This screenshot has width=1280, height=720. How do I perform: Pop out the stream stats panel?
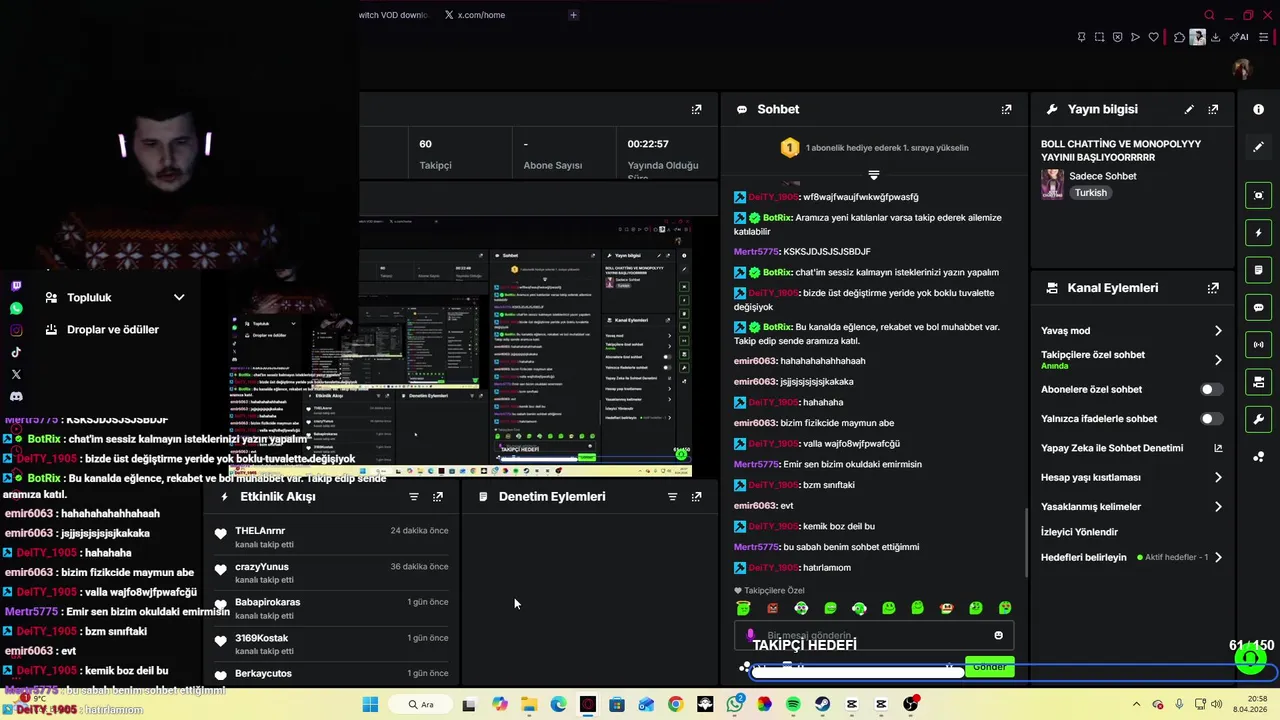point(697,109)
